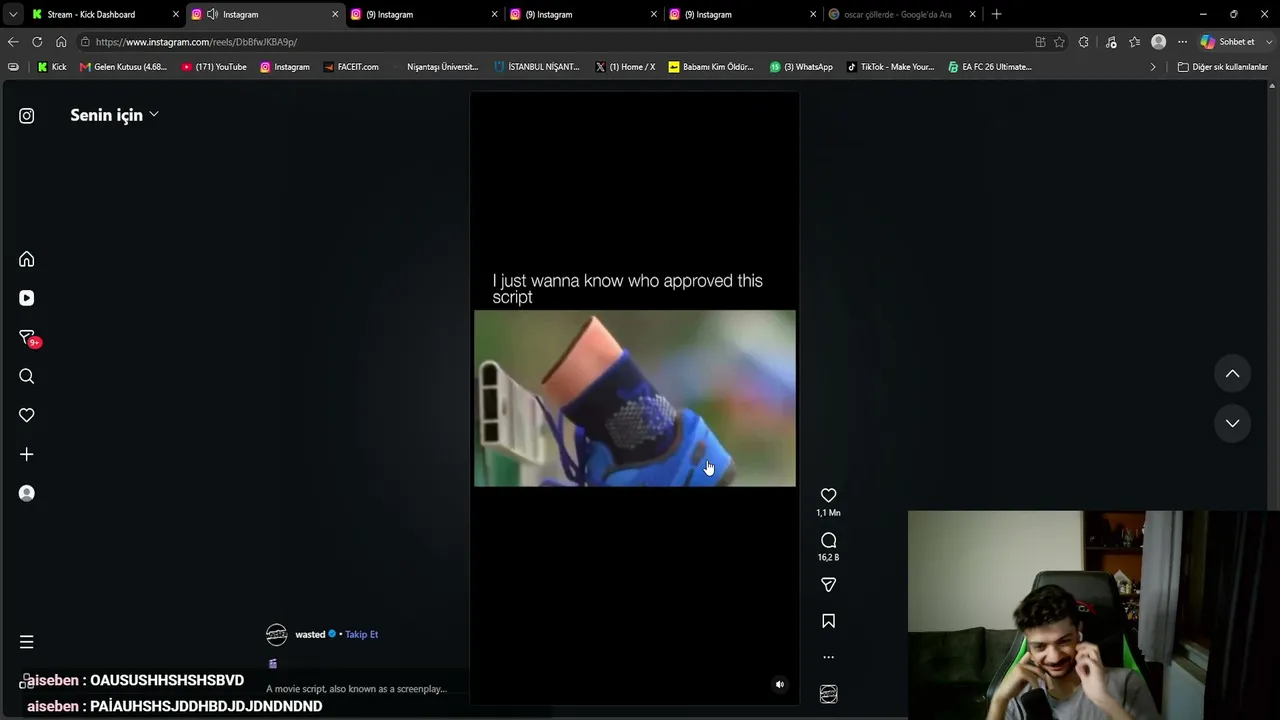Open your profile from the sidebar avatar
This screenshot has height=720, width=1280.
(27, 493)
